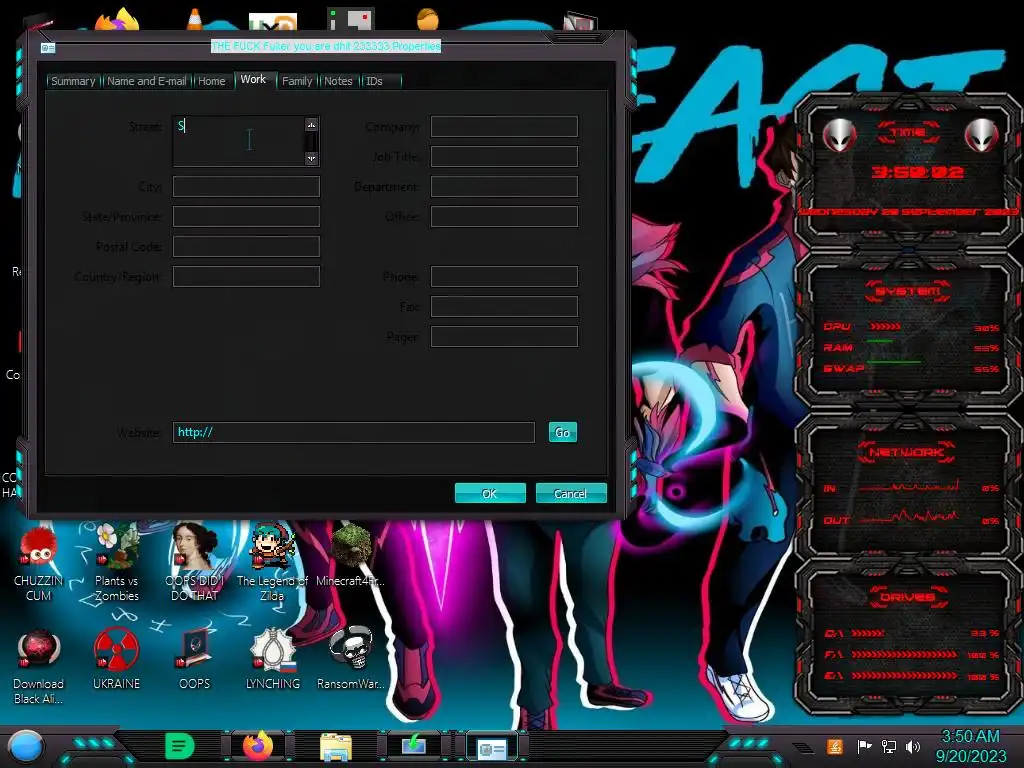
Task: Open File Explorer from the taskbar
Action: pos(336,747)
